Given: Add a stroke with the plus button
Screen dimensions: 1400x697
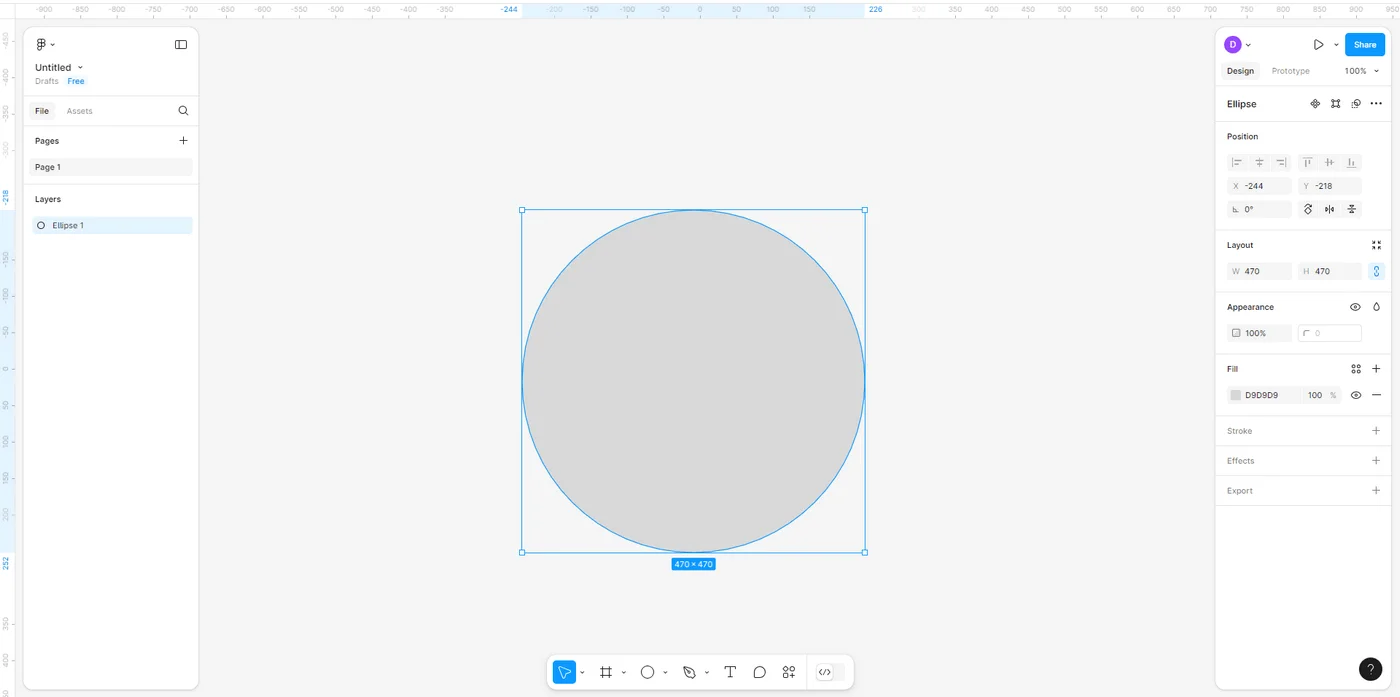Looking at the screenshot, I should tap(1376, 431).
